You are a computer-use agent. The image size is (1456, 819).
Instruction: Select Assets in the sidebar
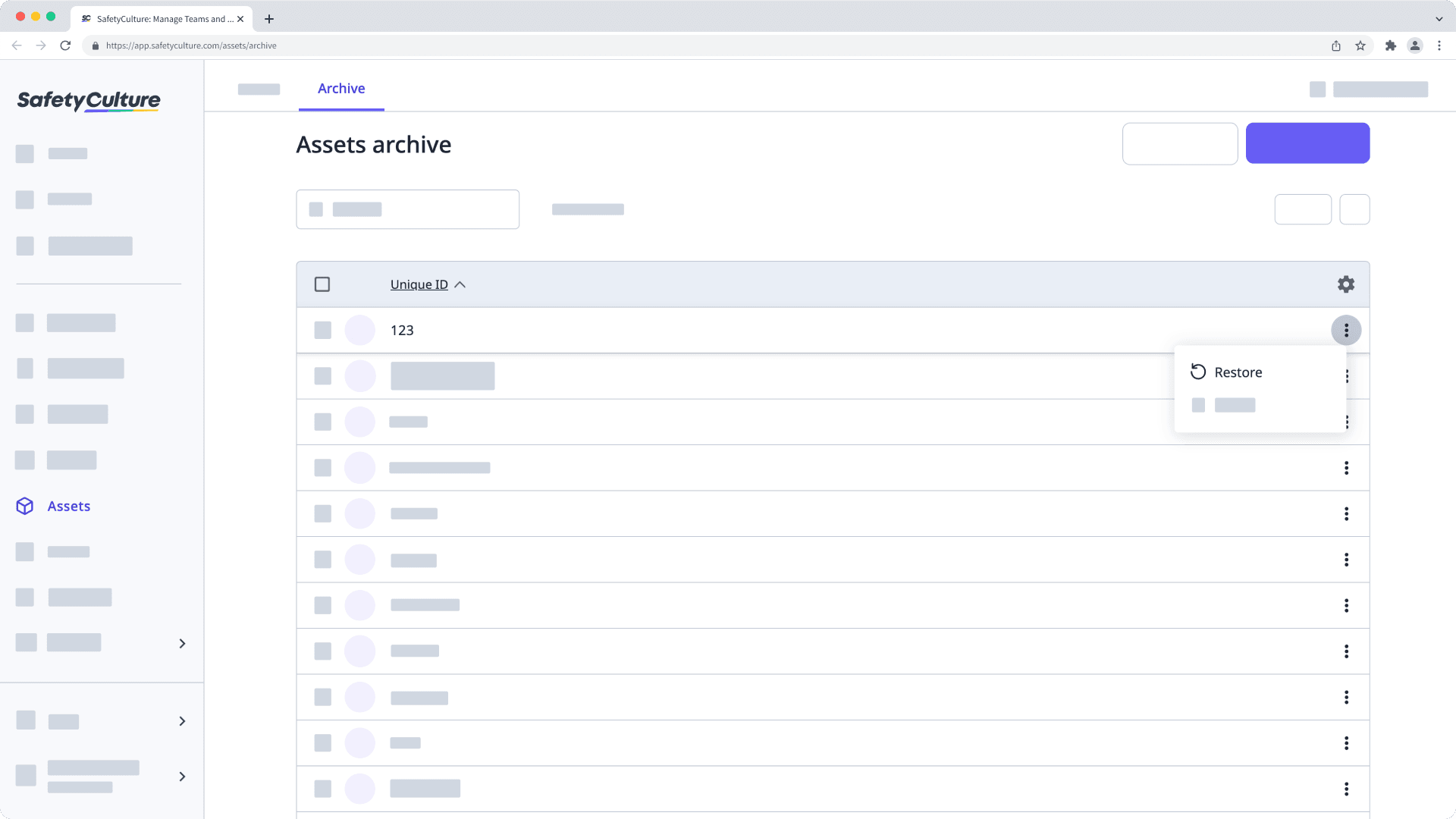point(68,506)
